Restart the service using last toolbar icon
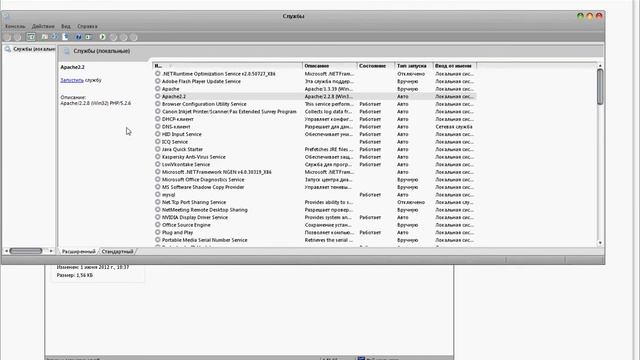The height and width of the screenshot is (360, 640). point(133,37)
